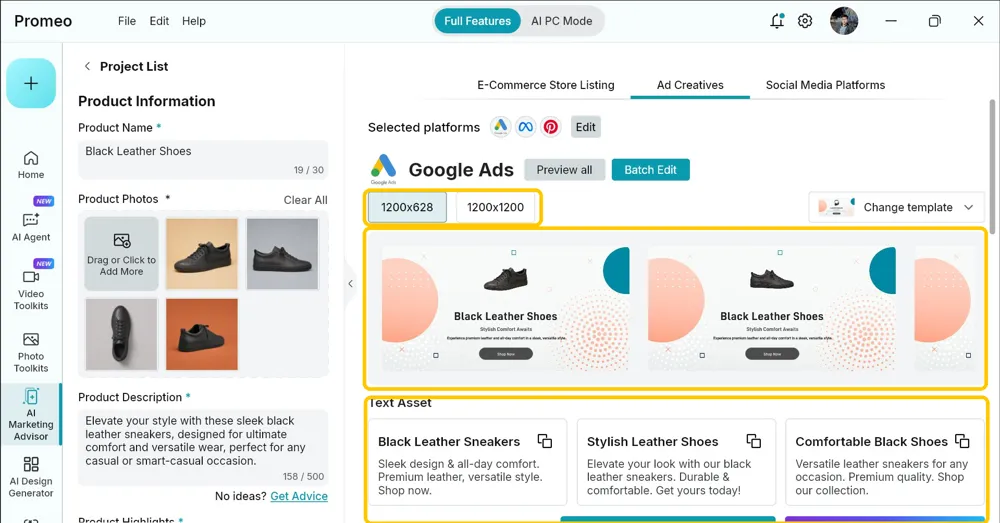
Task: Open the Change template dropdown
Action: point(897,207)
